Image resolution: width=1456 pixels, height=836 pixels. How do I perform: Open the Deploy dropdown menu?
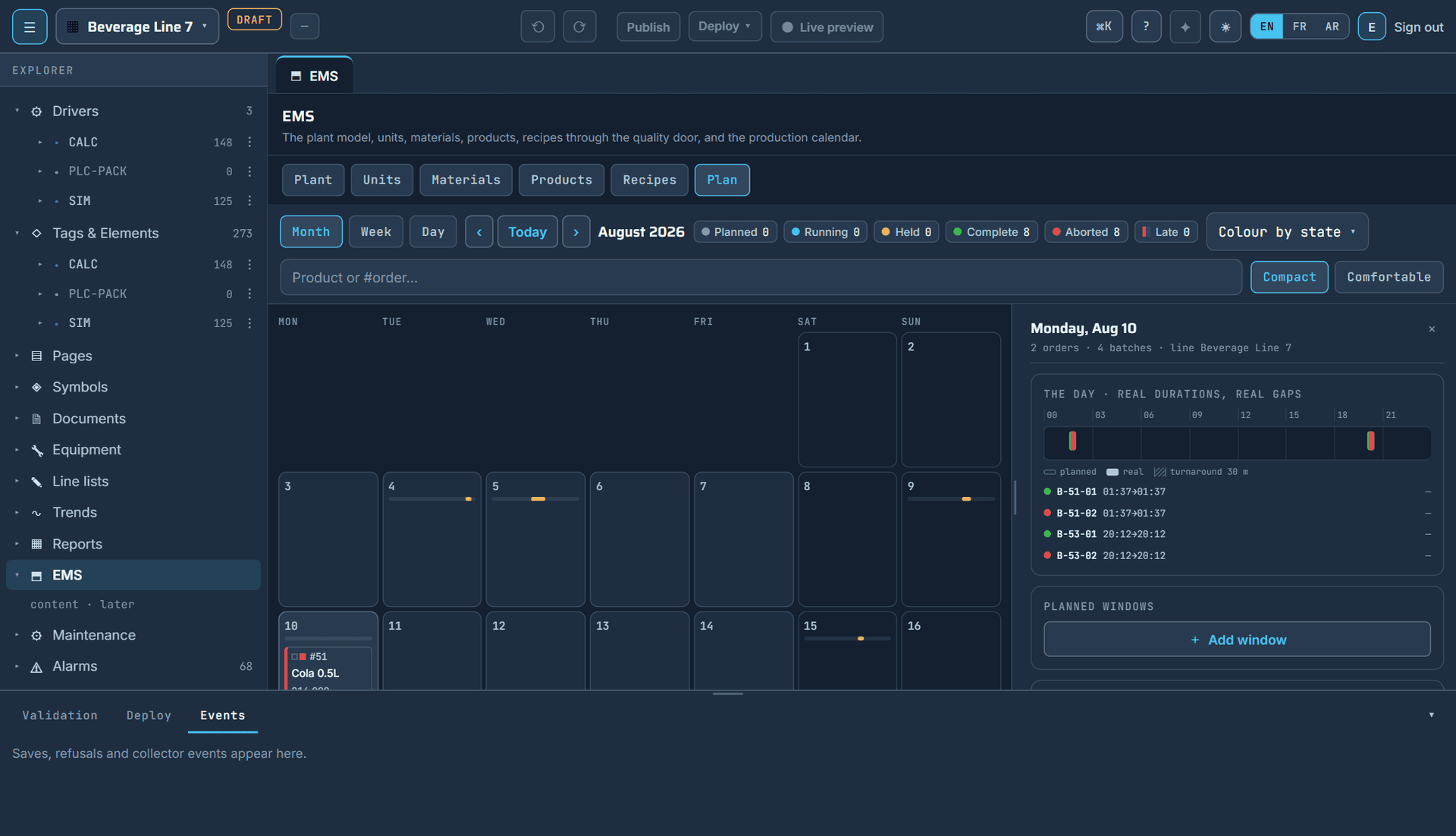click(x=725, y=27)
